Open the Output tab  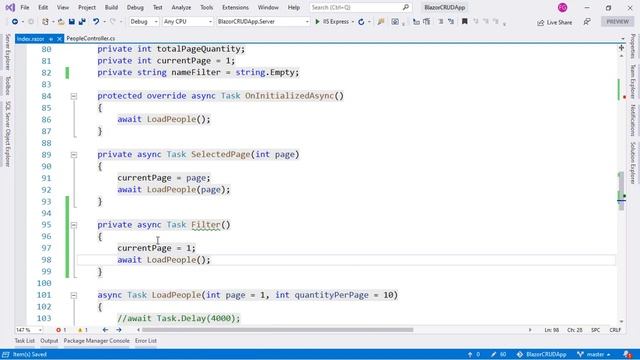[x=49, y=341]
